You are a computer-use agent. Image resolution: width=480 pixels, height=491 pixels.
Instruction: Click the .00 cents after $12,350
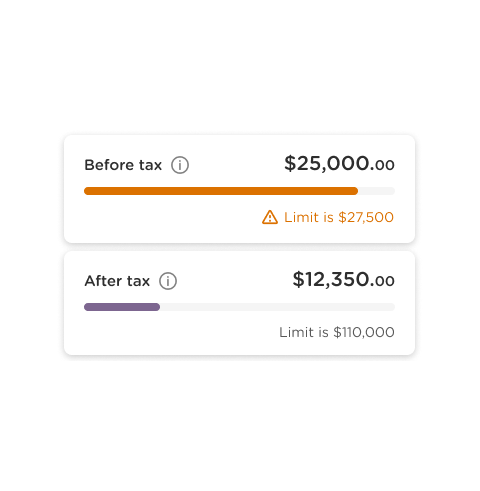382,281
